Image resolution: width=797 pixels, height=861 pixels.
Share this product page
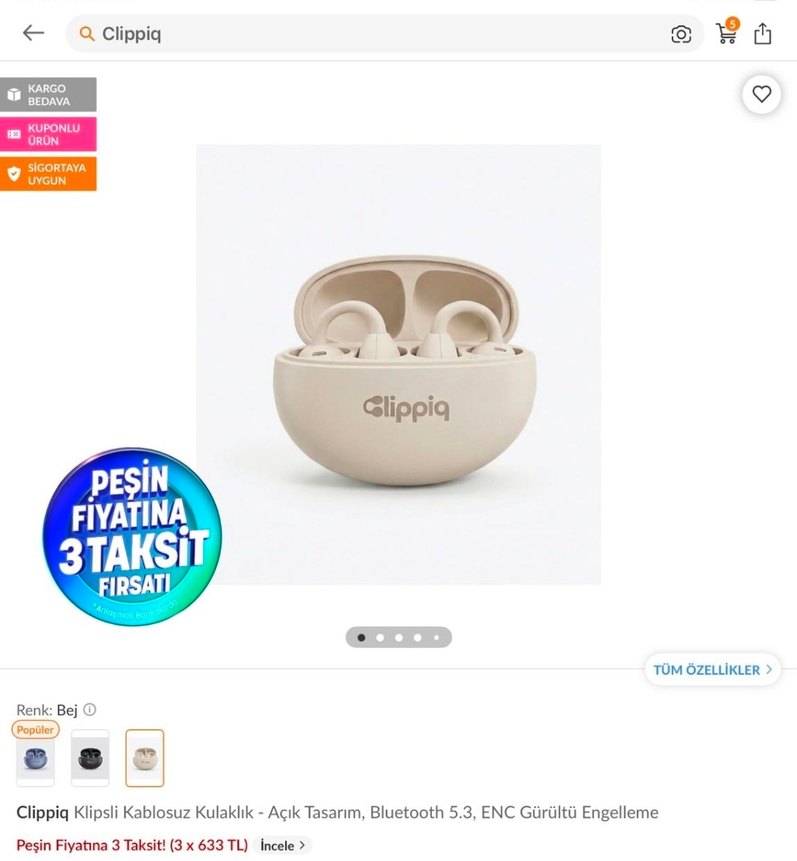tap(762, 33)
